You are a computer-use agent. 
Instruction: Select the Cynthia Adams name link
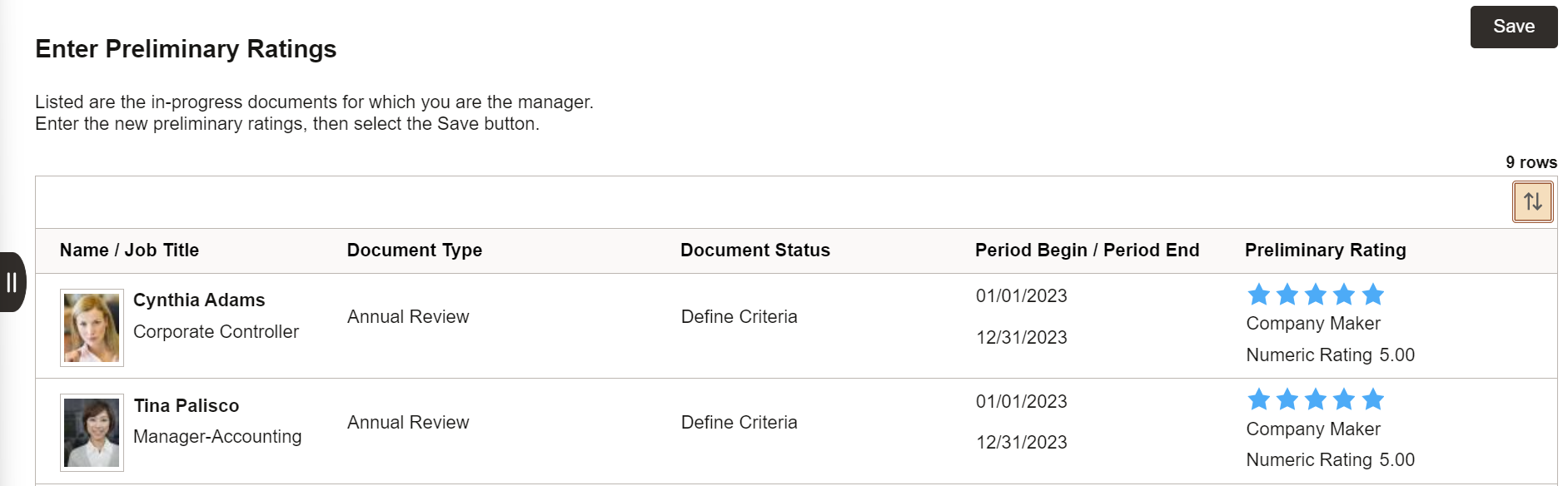199,300
